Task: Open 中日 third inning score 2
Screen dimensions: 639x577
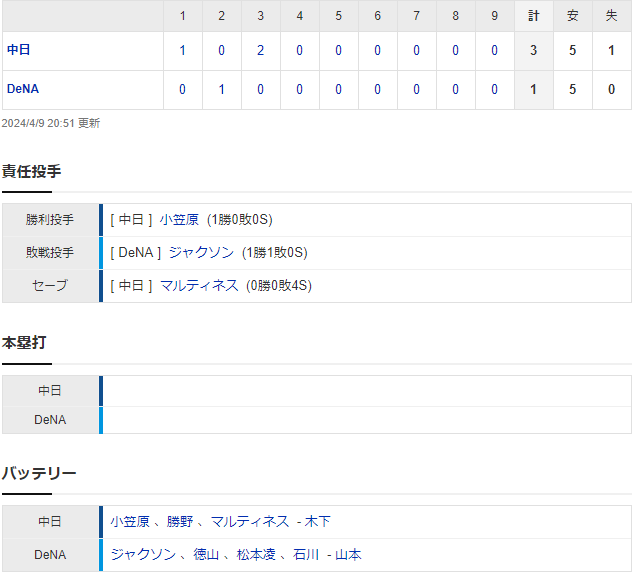Action: (x=260, y=51)
